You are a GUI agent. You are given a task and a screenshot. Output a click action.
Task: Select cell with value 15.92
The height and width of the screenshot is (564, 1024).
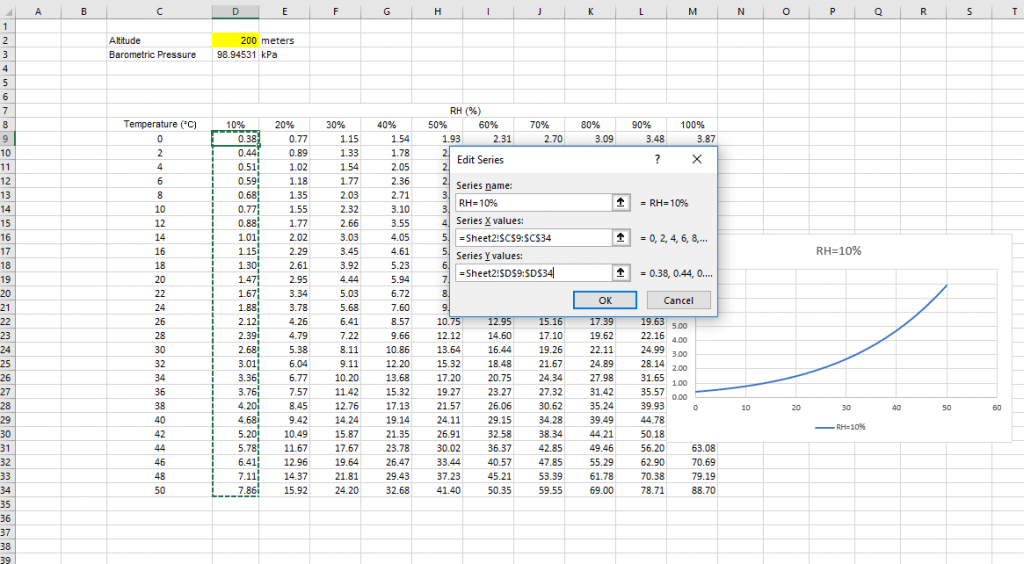tap(284, 490)
